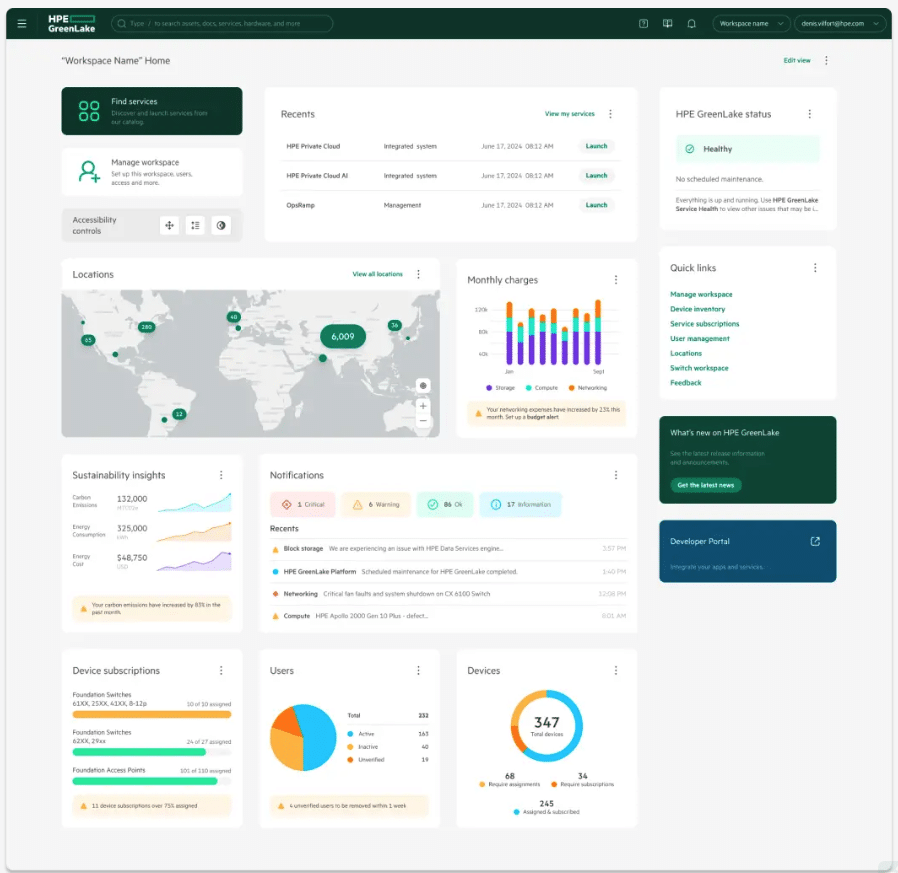Image resolution: width=898 pixels, height=873 pixels.
Task: Click the Users pie chart
Action: 303,737
